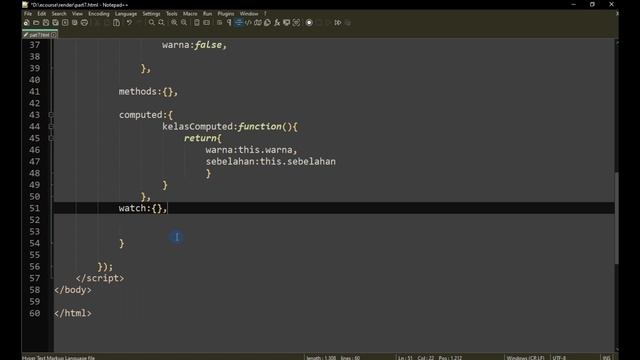Screen dimensions: 640x360
Task: Open the Document List panel icon
Action: [x=267, y=23]
